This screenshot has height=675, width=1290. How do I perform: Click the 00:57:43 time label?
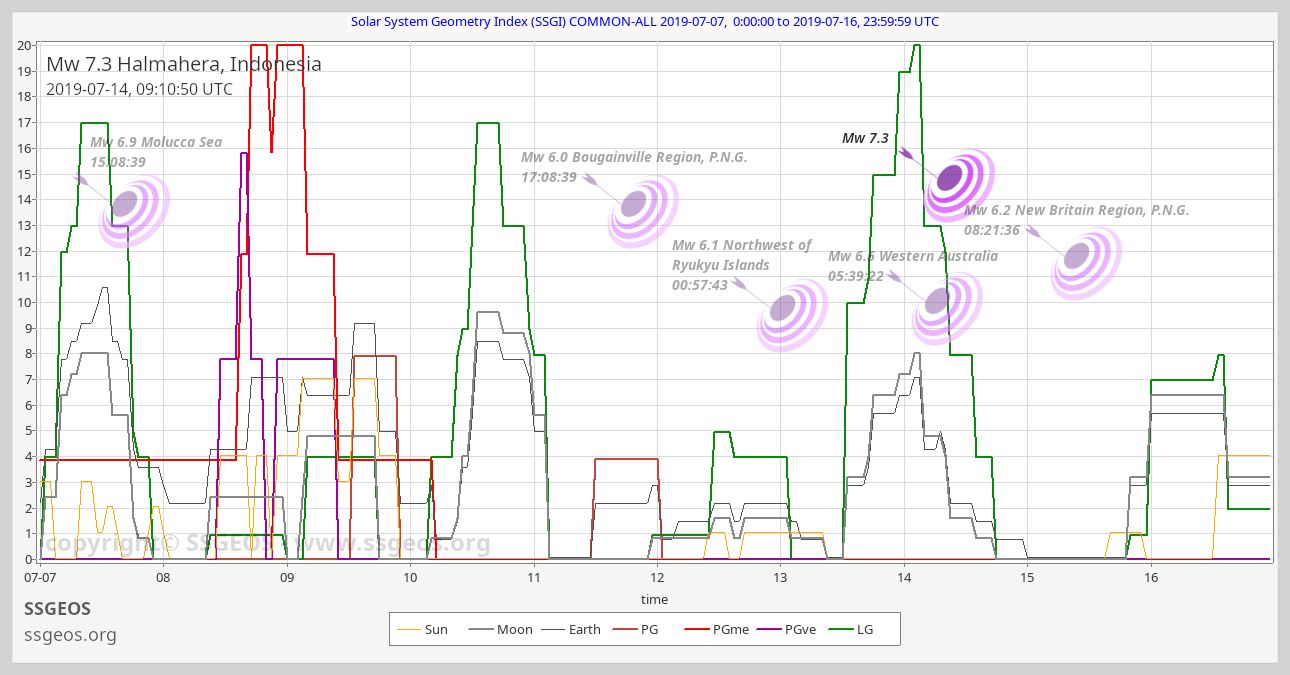click(700, 285)
